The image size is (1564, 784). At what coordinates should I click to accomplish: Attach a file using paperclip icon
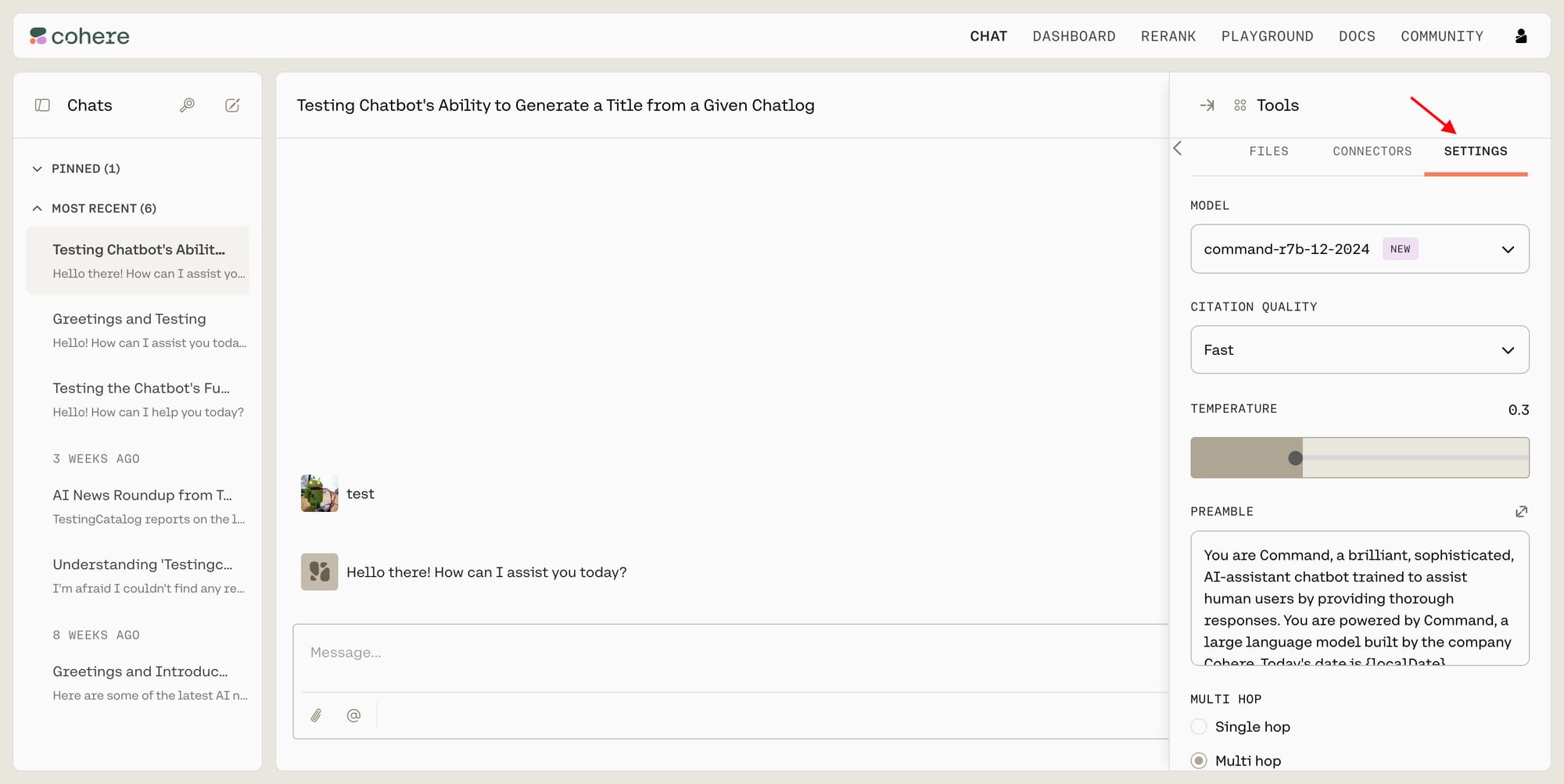click(x=316, y=715)
